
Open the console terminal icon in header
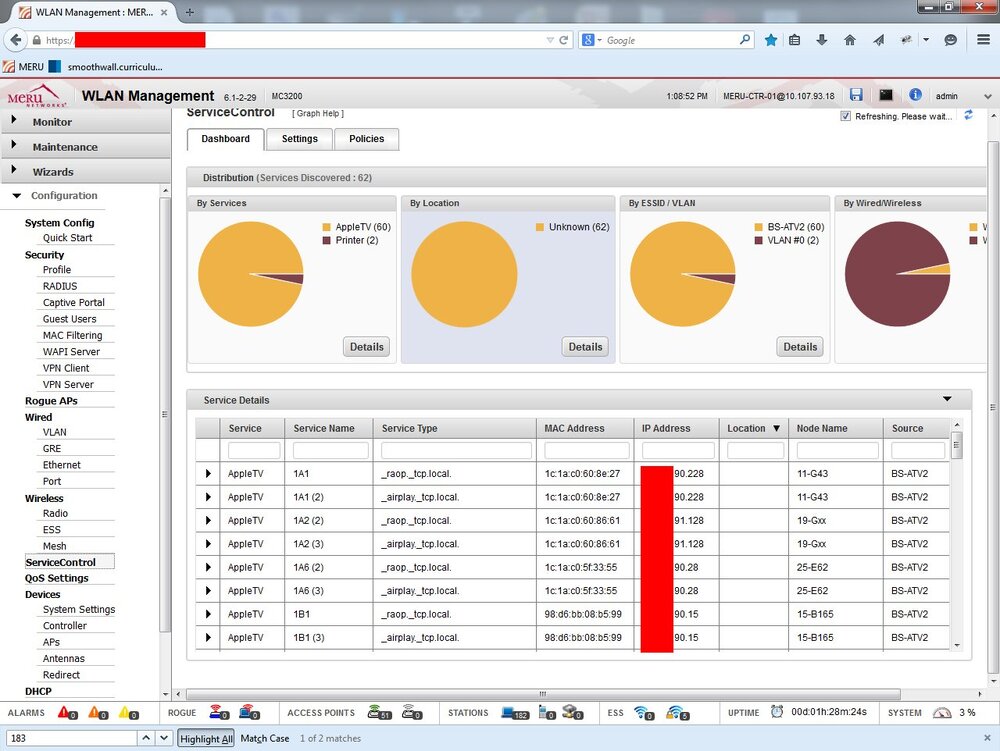pyautogui.click(x=886, y=95)
